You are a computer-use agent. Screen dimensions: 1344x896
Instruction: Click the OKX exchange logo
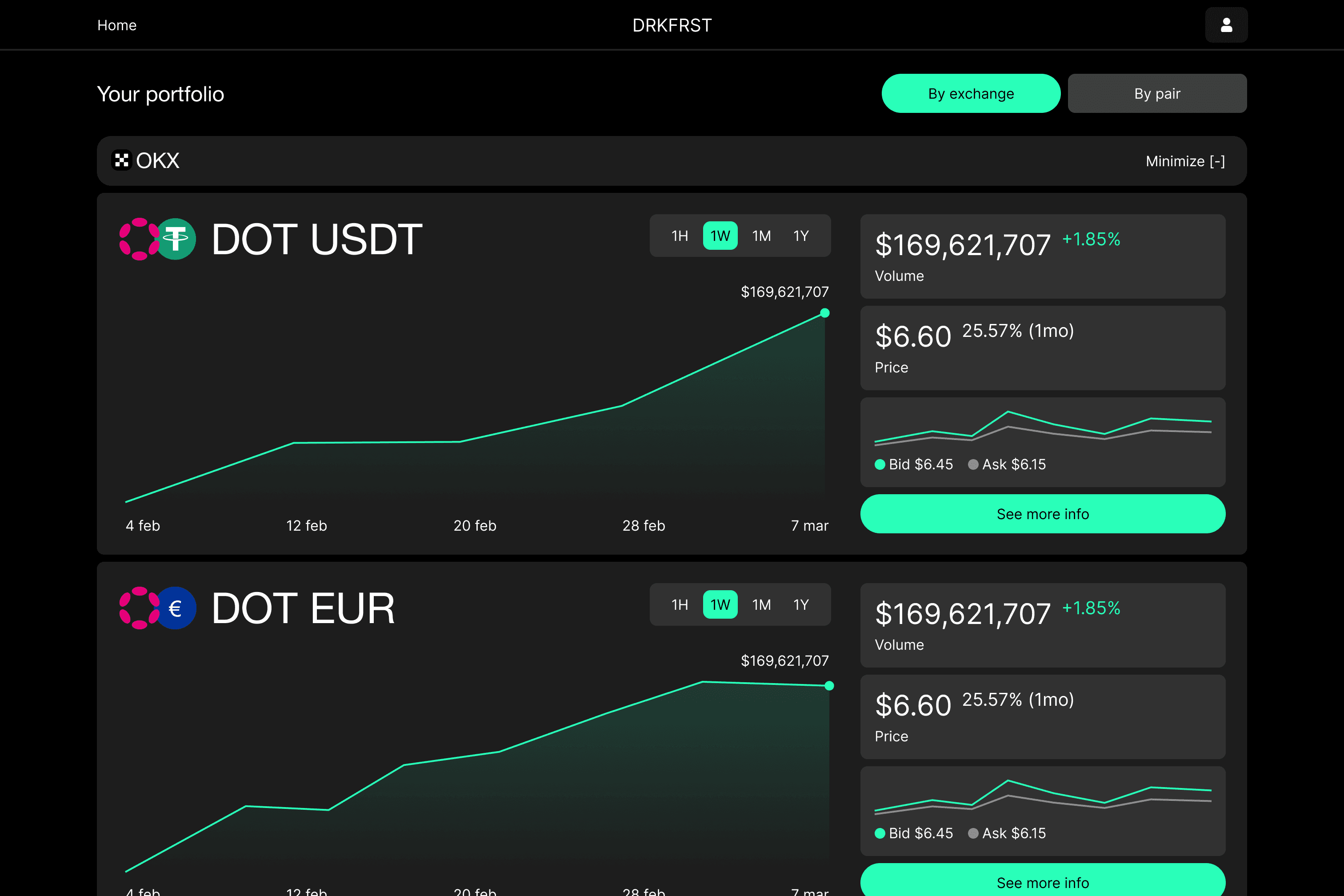coord(121,160)
